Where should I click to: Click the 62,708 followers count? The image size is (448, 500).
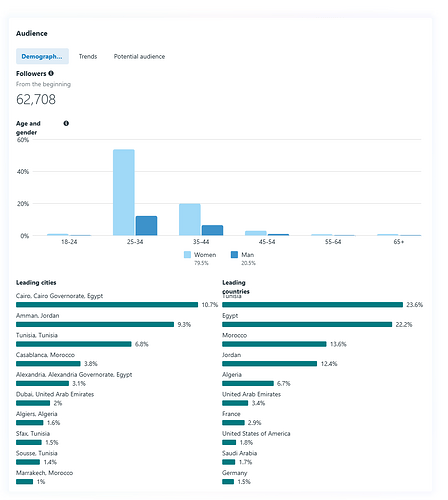pos(36,99)
